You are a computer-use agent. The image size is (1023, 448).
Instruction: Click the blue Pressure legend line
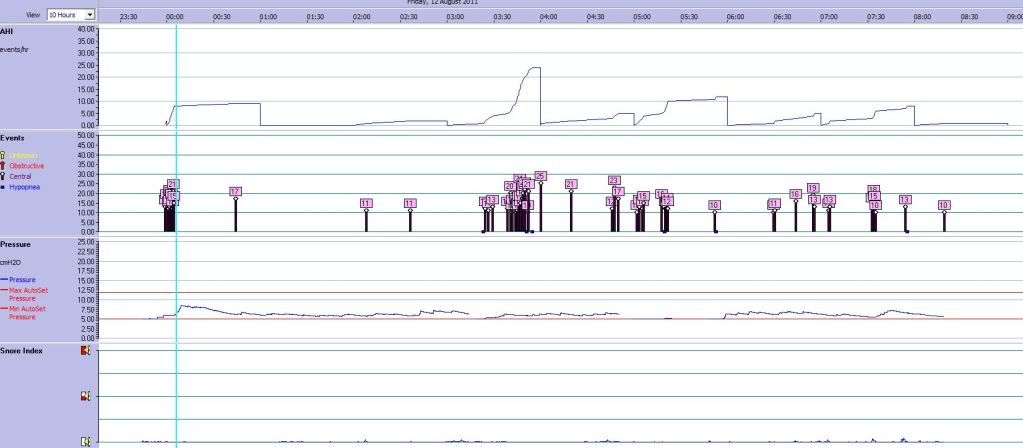(x=4, y=280)
